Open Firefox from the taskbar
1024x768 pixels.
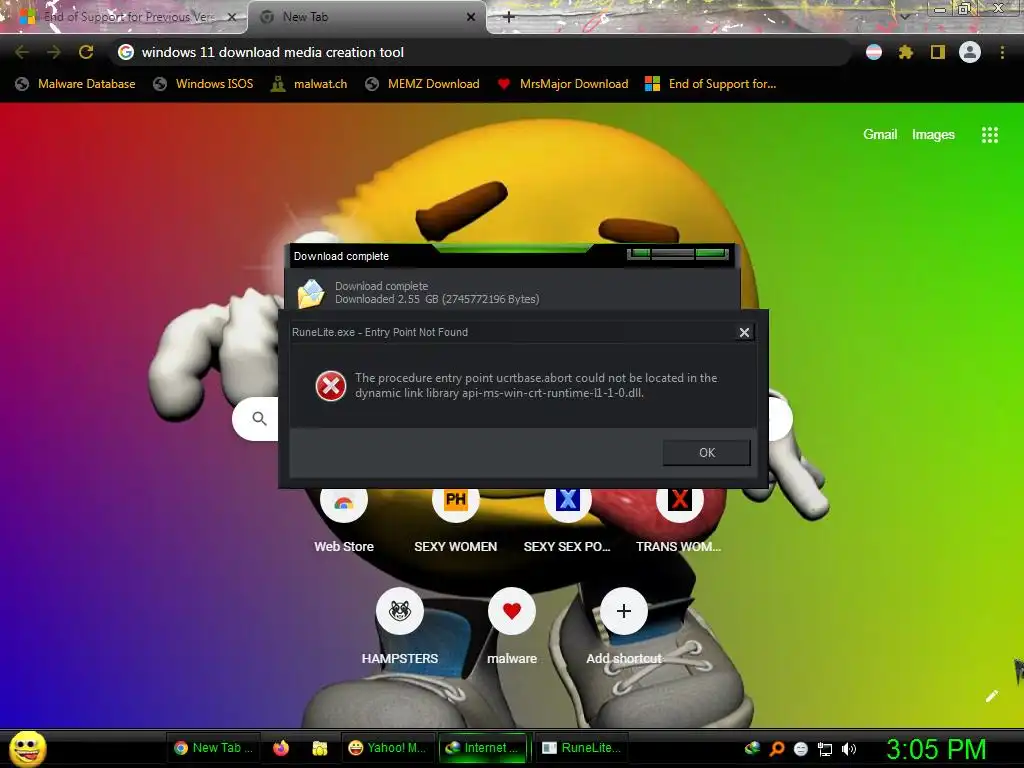[281, 748]
